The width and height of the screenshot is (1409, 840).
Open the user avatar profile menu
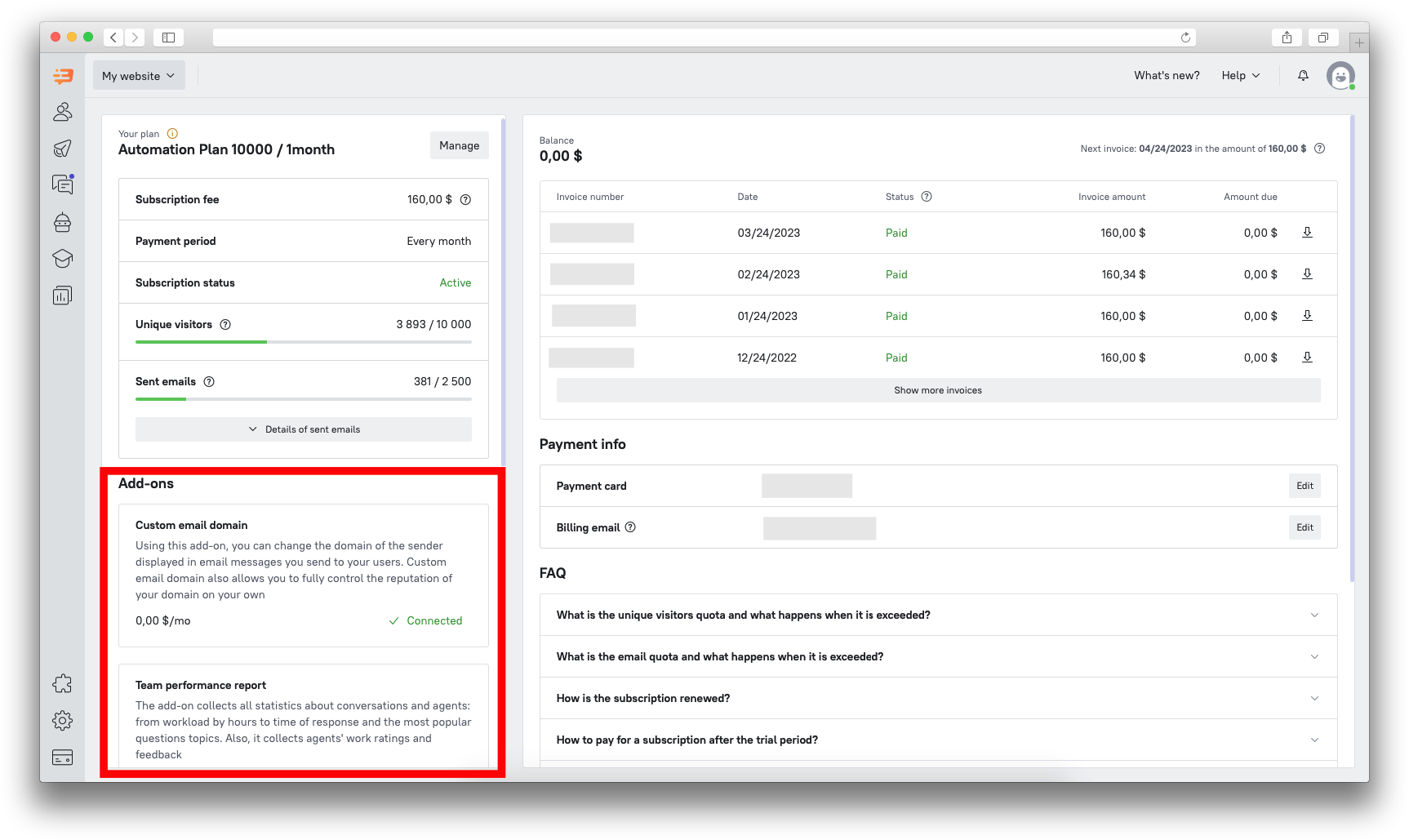pos(1340,76)
